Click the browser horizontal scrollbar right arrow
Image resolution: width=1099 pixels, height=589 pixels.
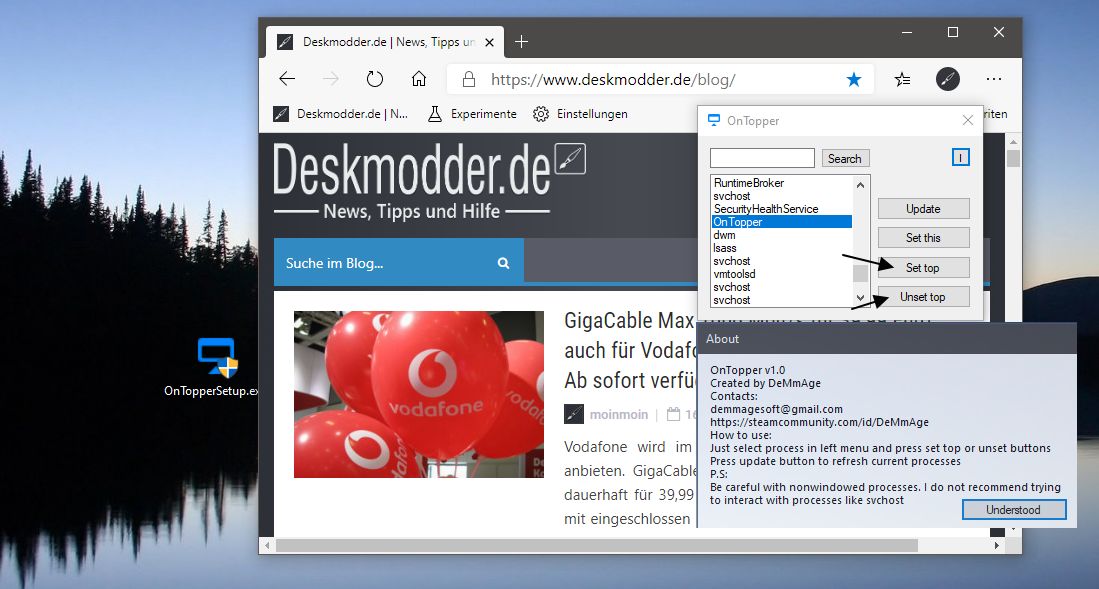click(x=997, y=545)
